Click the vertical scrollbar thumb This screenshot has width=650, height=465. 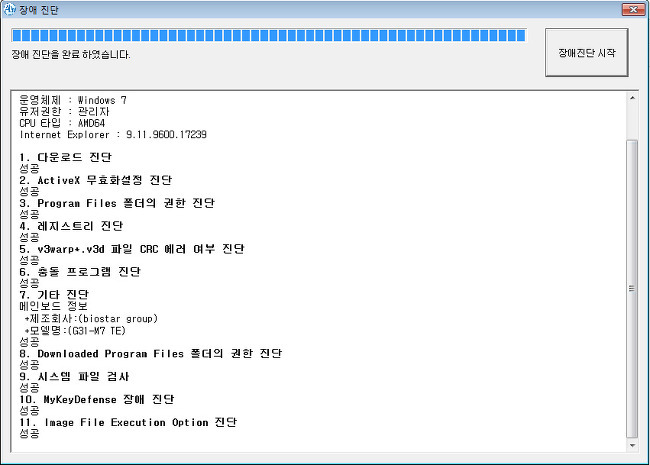point(632,289)
